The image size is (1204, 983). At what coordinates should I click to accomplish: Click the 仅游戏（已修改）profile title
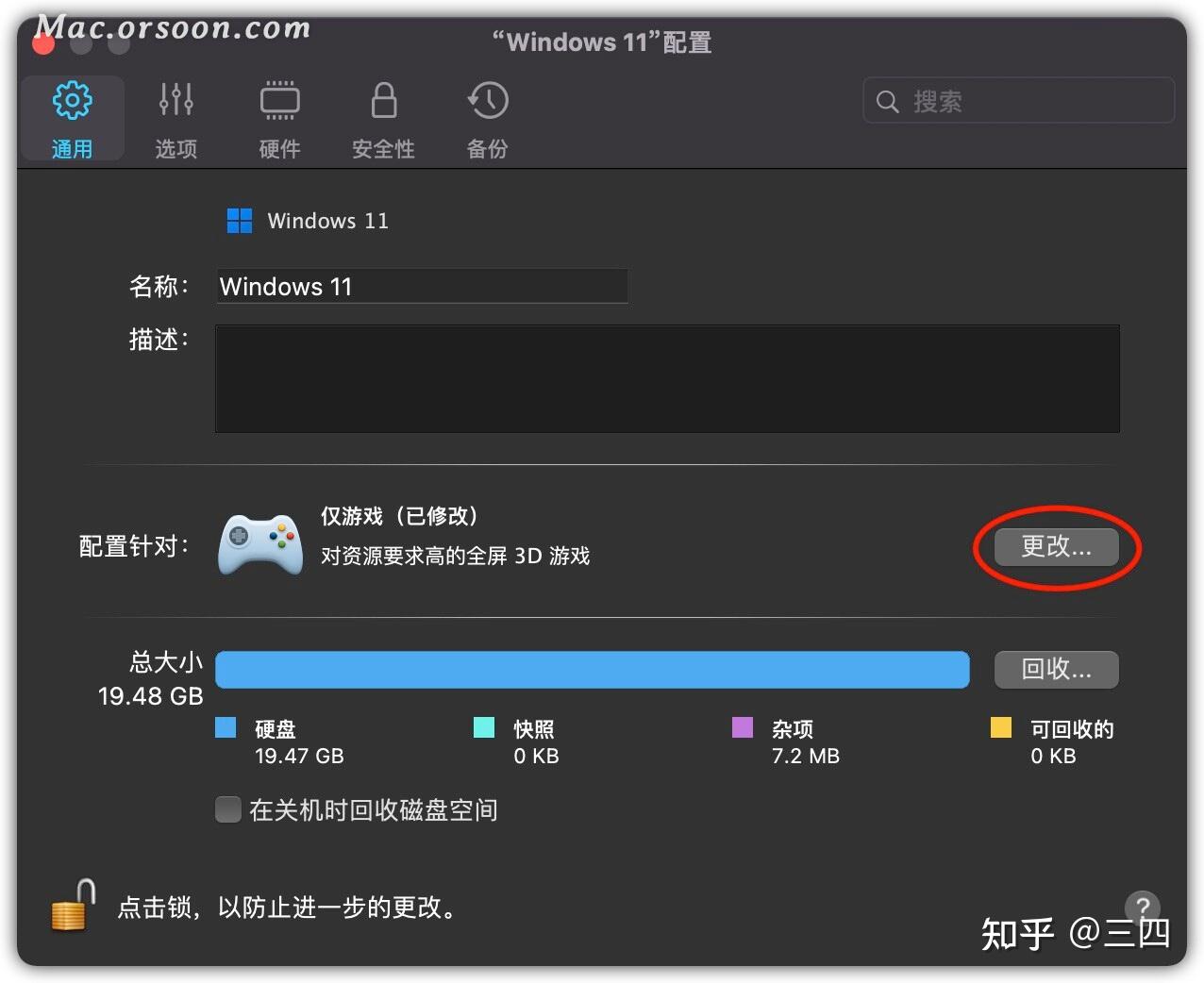pos(399,516)
